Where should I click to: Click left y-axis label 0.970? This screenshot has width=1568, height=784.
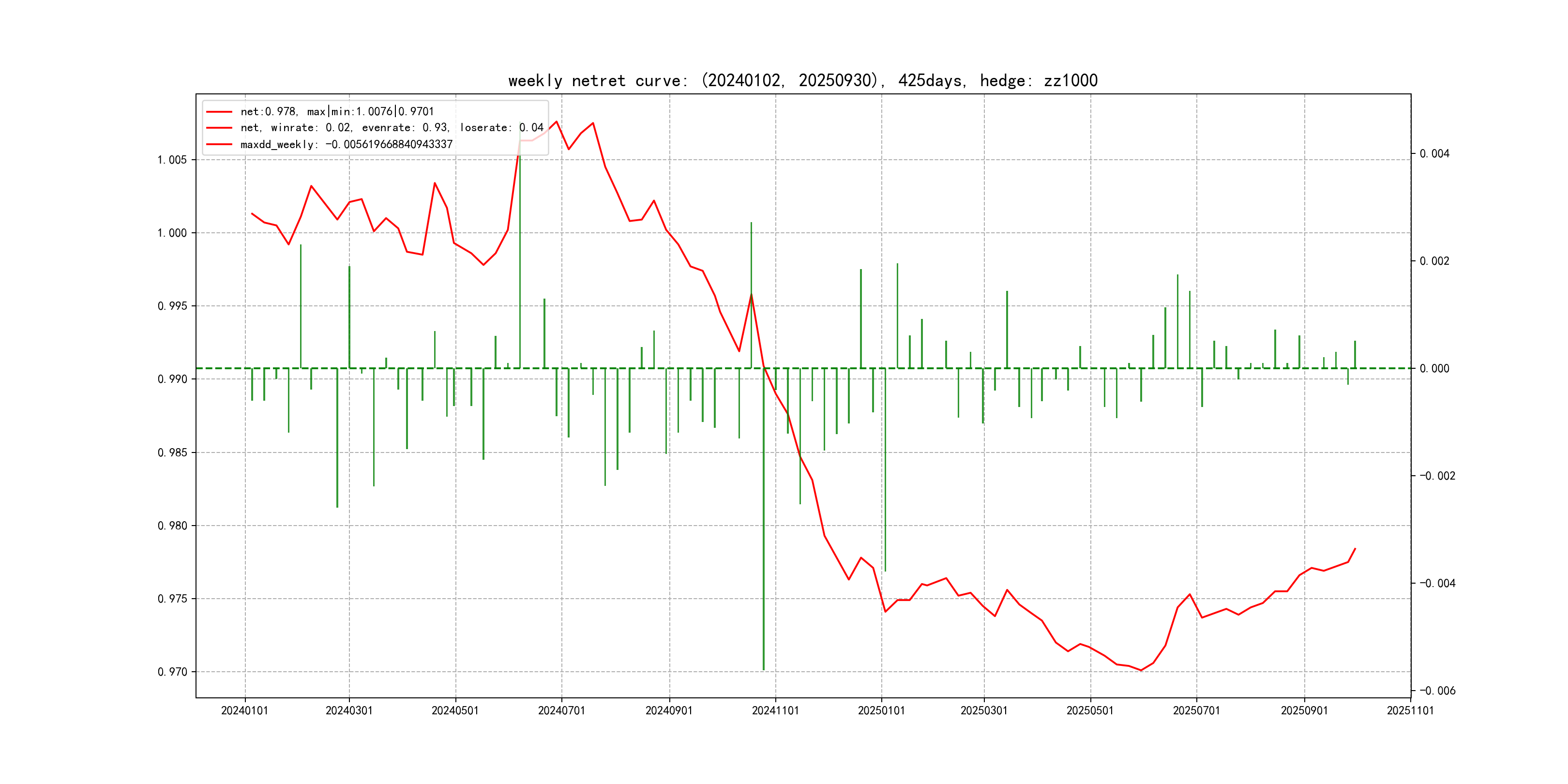[x=172, y=672]
